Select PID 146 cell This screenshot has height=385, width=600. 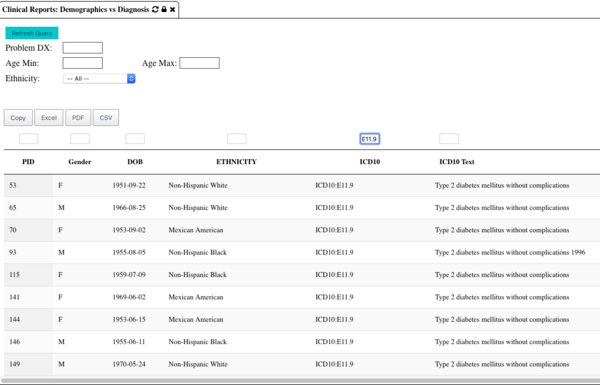click(x=28, y=342)
